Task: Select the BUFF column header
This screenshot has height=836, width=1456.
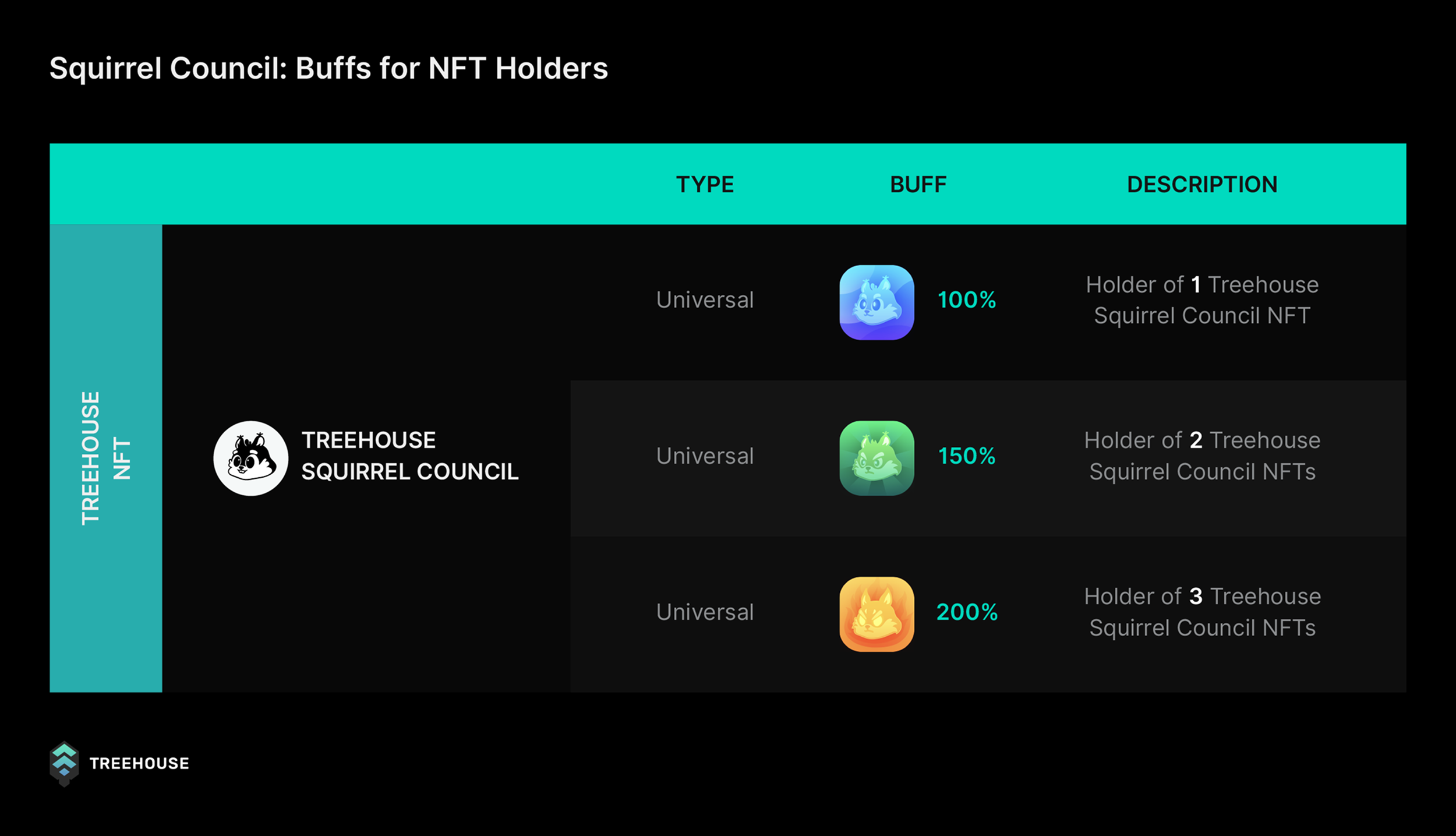Action: click(918, 185)
